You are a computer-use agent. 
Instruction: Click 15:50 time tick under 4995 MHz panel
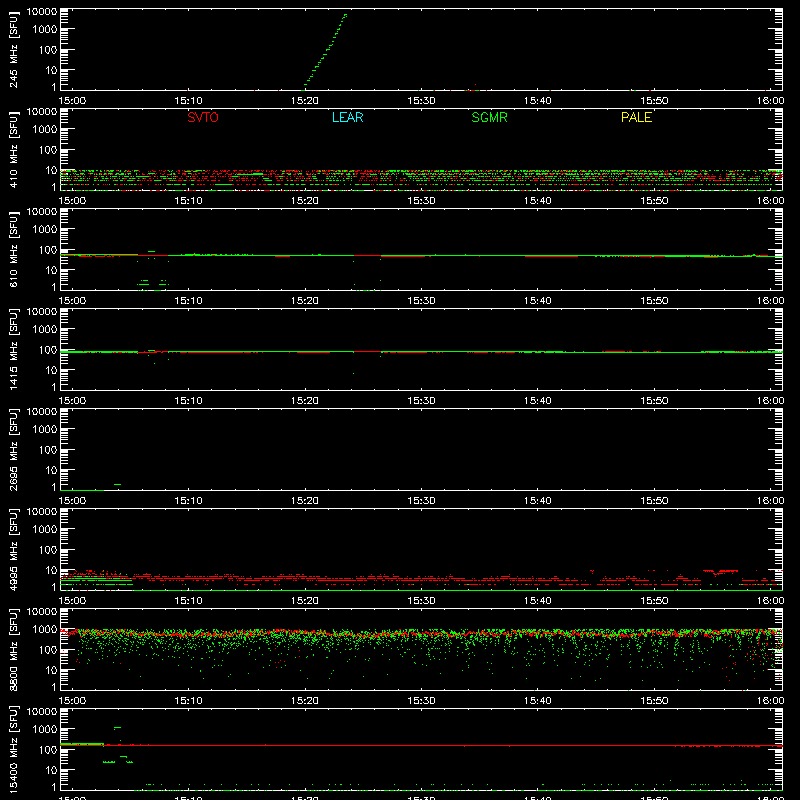[x=654, y=601]
